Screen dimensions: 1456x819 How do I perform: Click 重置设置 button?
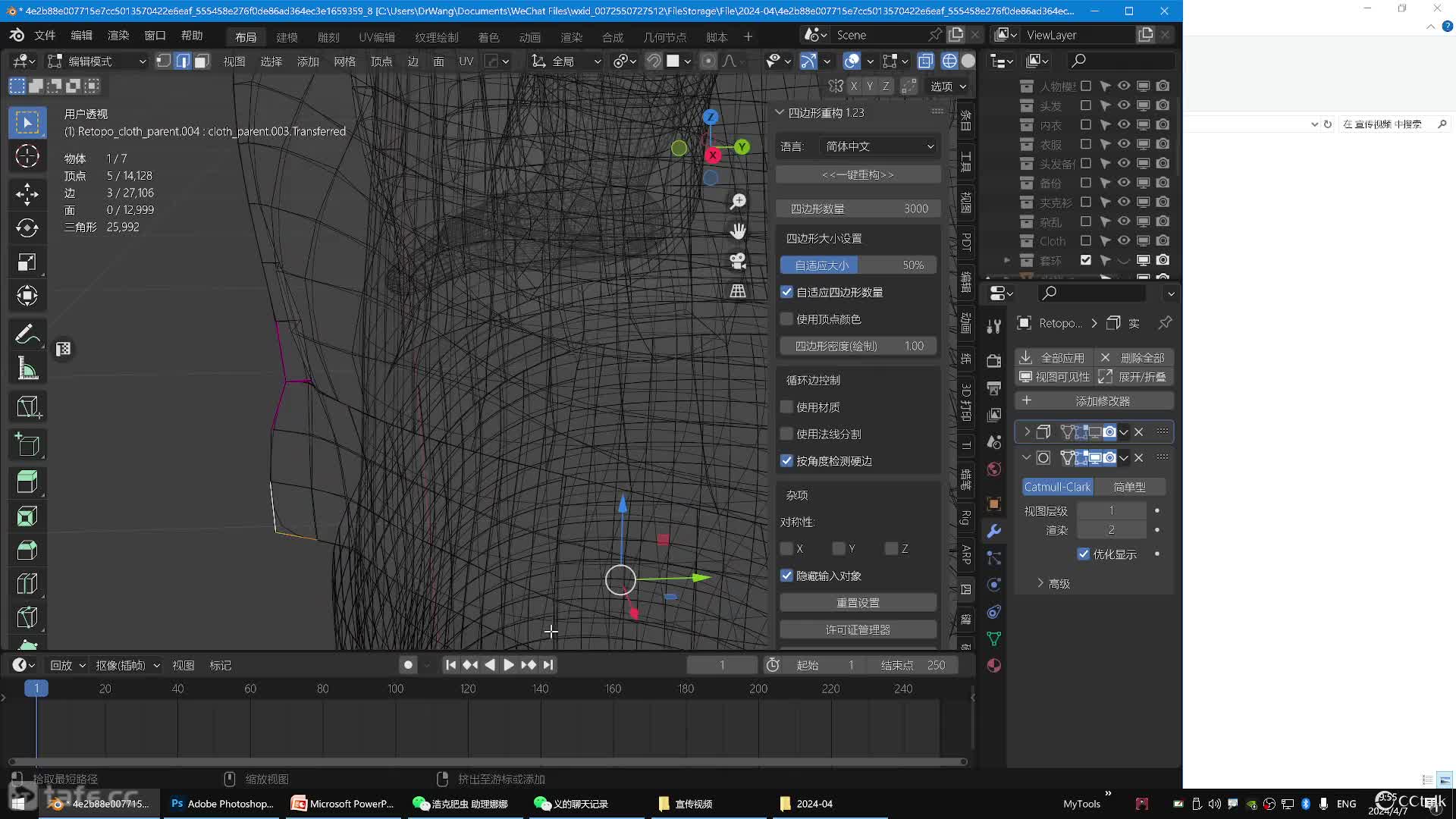click(x=858, y=603)
